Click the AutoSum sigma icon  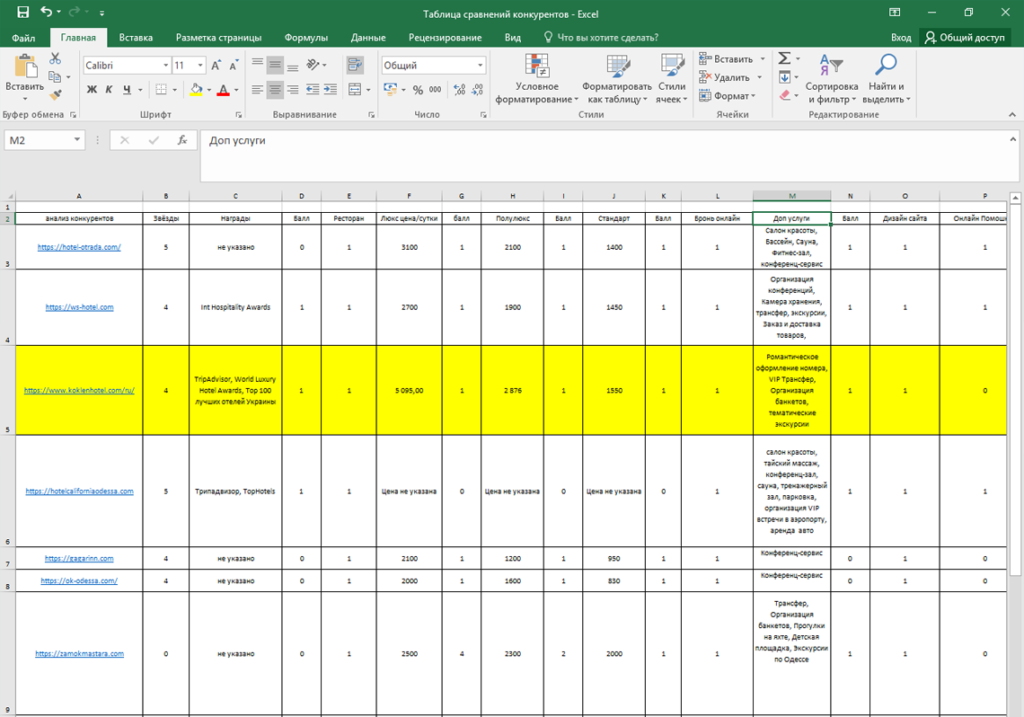784,59
